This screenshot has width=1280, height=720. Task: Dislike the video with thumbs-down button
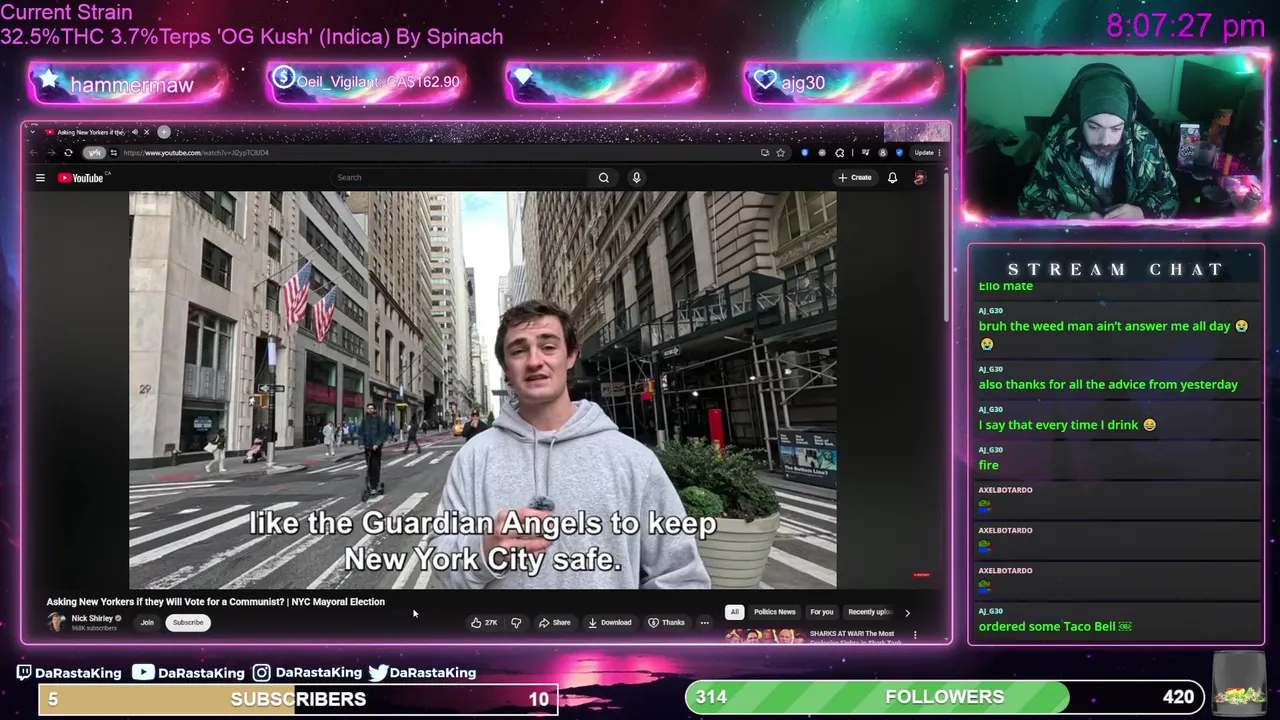tap(516, 622)
